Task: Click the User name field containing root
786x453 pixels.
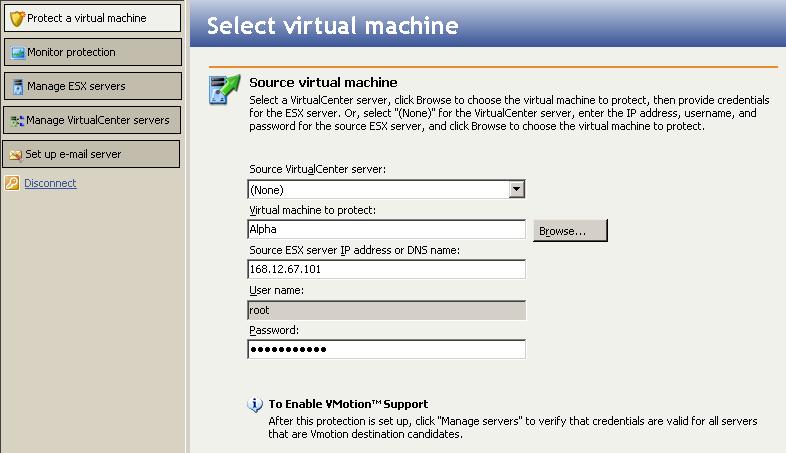Action: coord(386,310)
